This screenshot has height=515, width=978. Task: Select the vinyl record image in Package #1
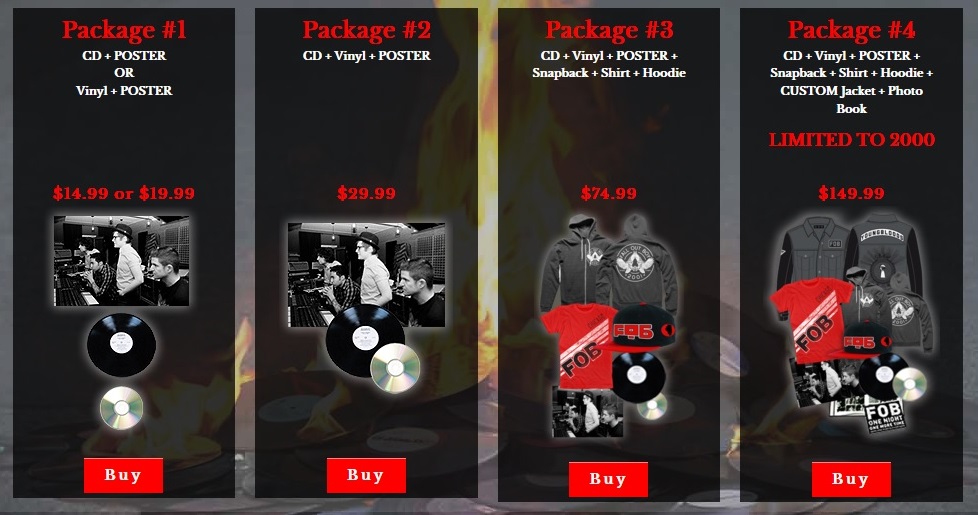point(122,345)
